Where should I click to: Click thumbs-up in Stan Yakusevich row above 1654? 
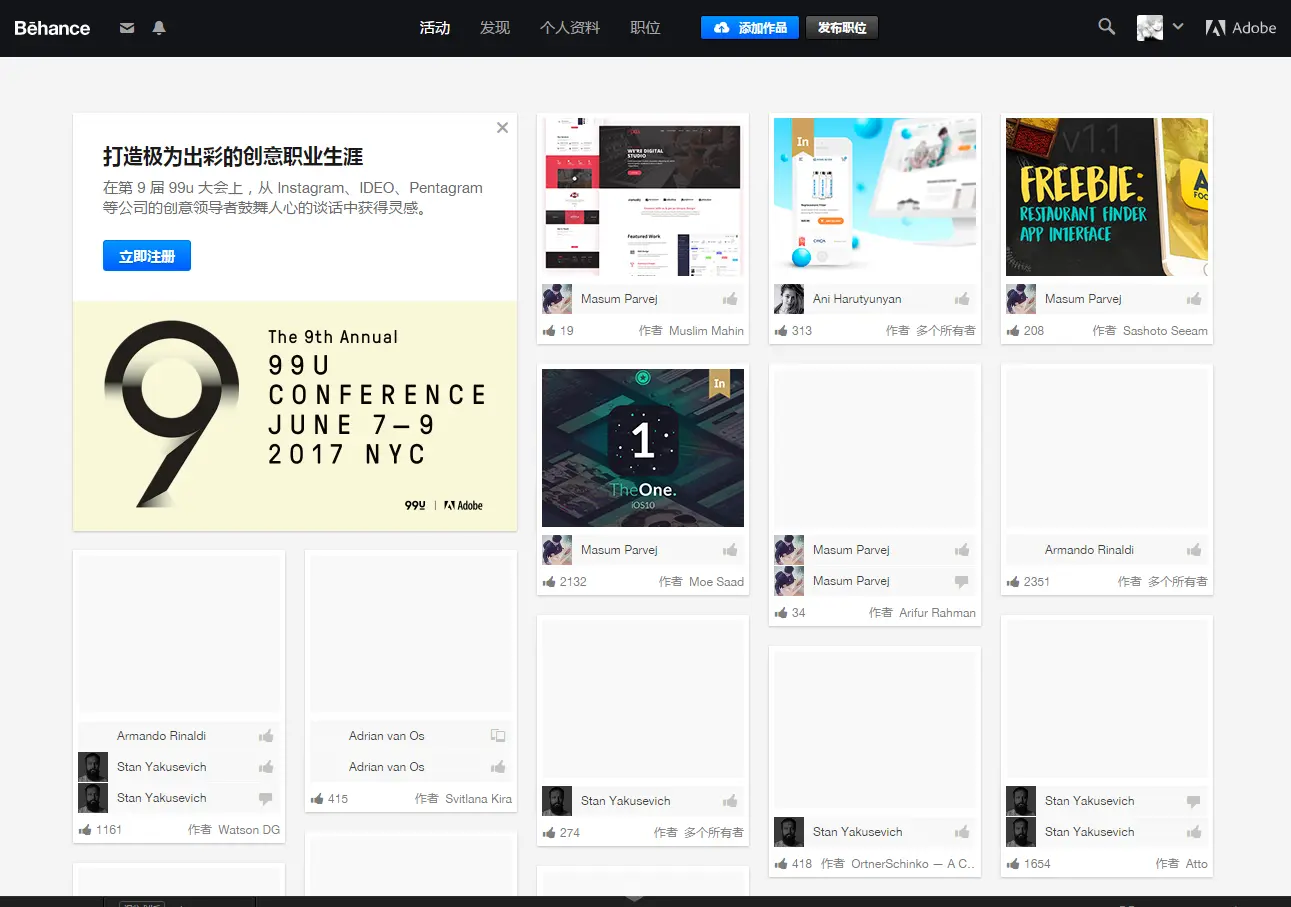[1194, 832]
